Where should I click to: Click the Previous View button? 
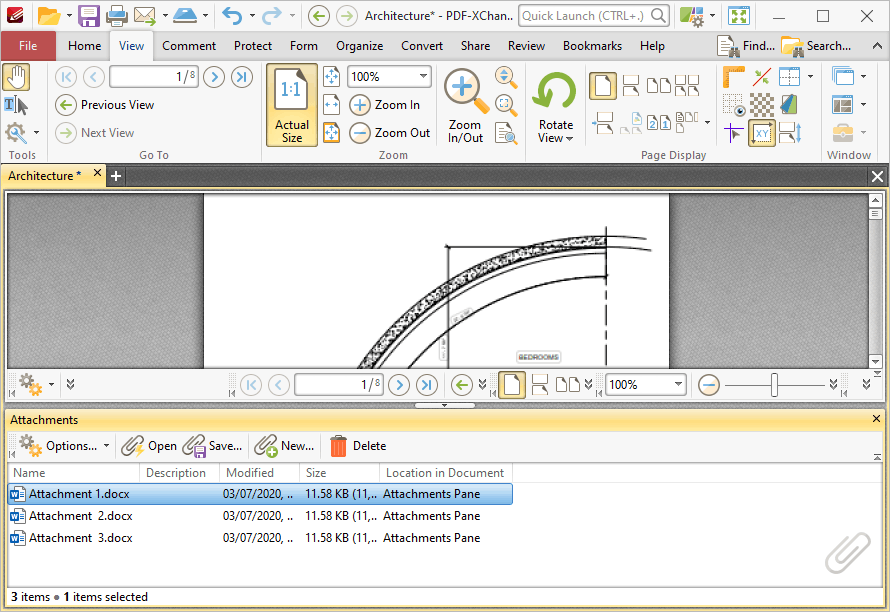105,104
